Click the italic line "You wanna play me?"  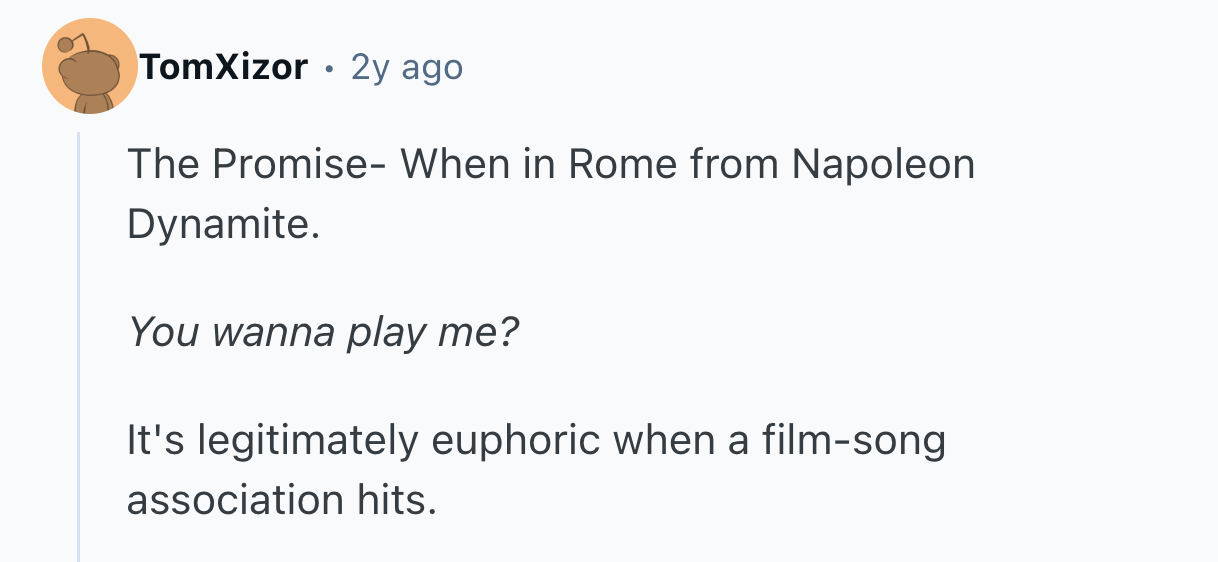(323, 333)
